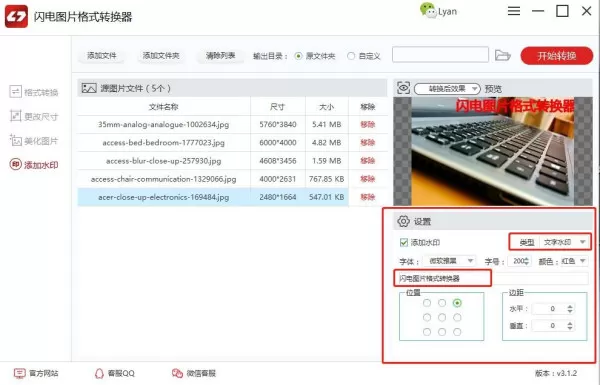Screen dimensions: 600x385
Task: Select the 原文件夹 output option
Action: tap(299, 56)
